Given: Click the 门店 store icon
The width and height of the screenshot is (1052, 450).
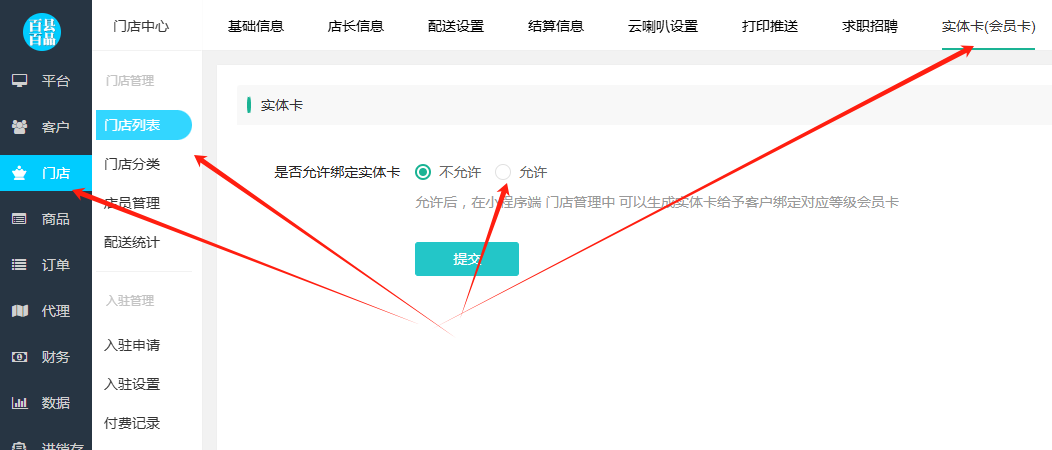Looking at the screenshot, I should [19, 173].
